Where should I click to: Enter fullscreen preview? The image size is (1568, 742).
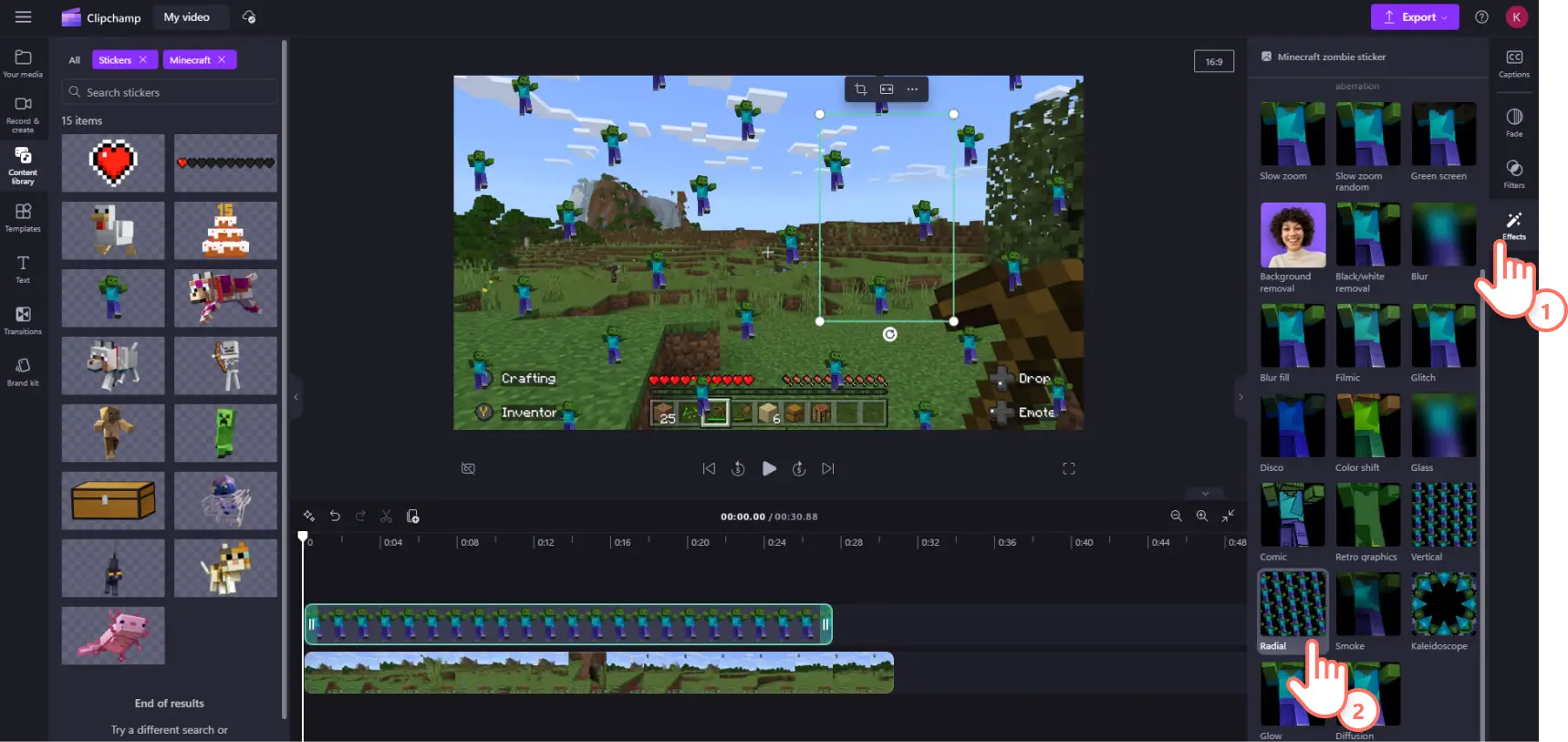pyautogui.click(x=1069, y=468)
